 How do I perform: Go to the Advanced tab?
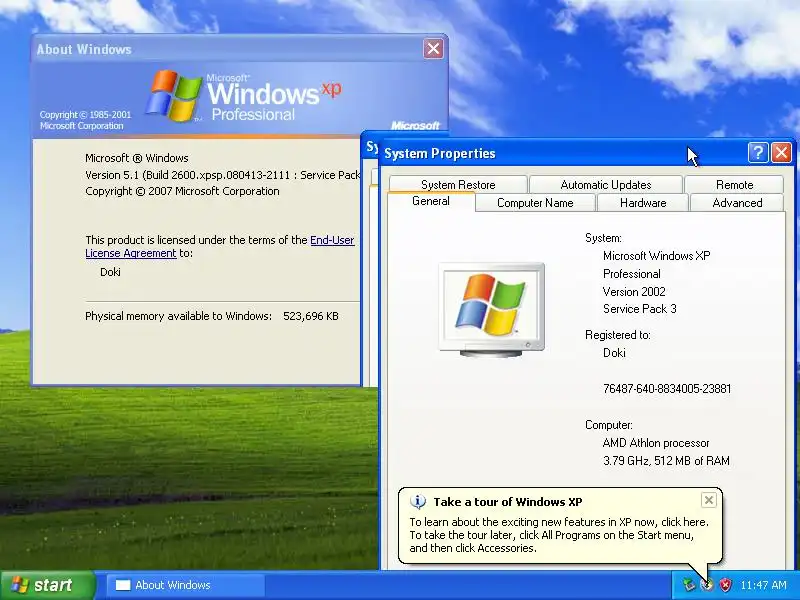(x=737, y=203)
